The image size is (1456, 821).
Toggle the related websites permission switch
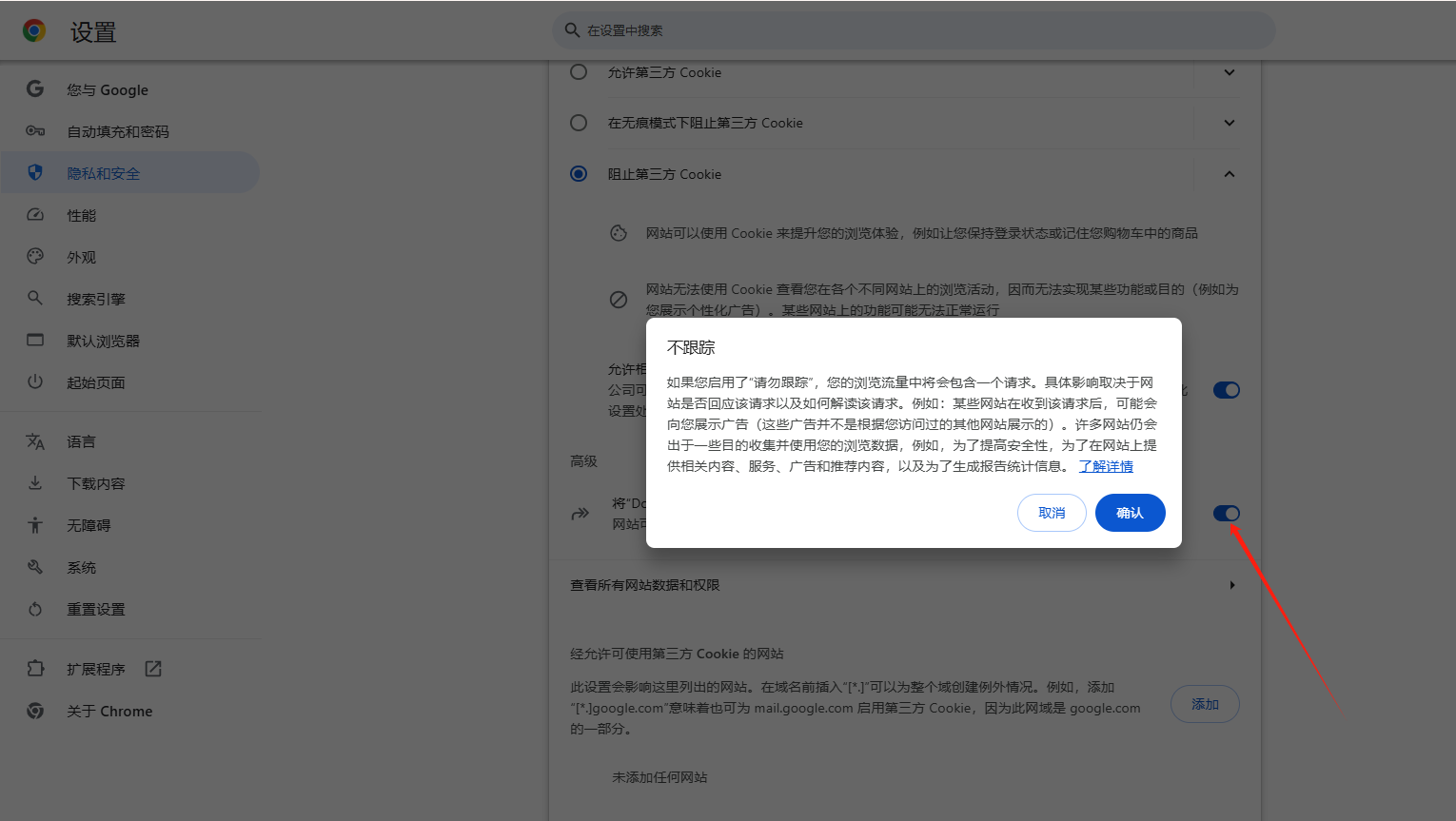tap(1227, 390)
